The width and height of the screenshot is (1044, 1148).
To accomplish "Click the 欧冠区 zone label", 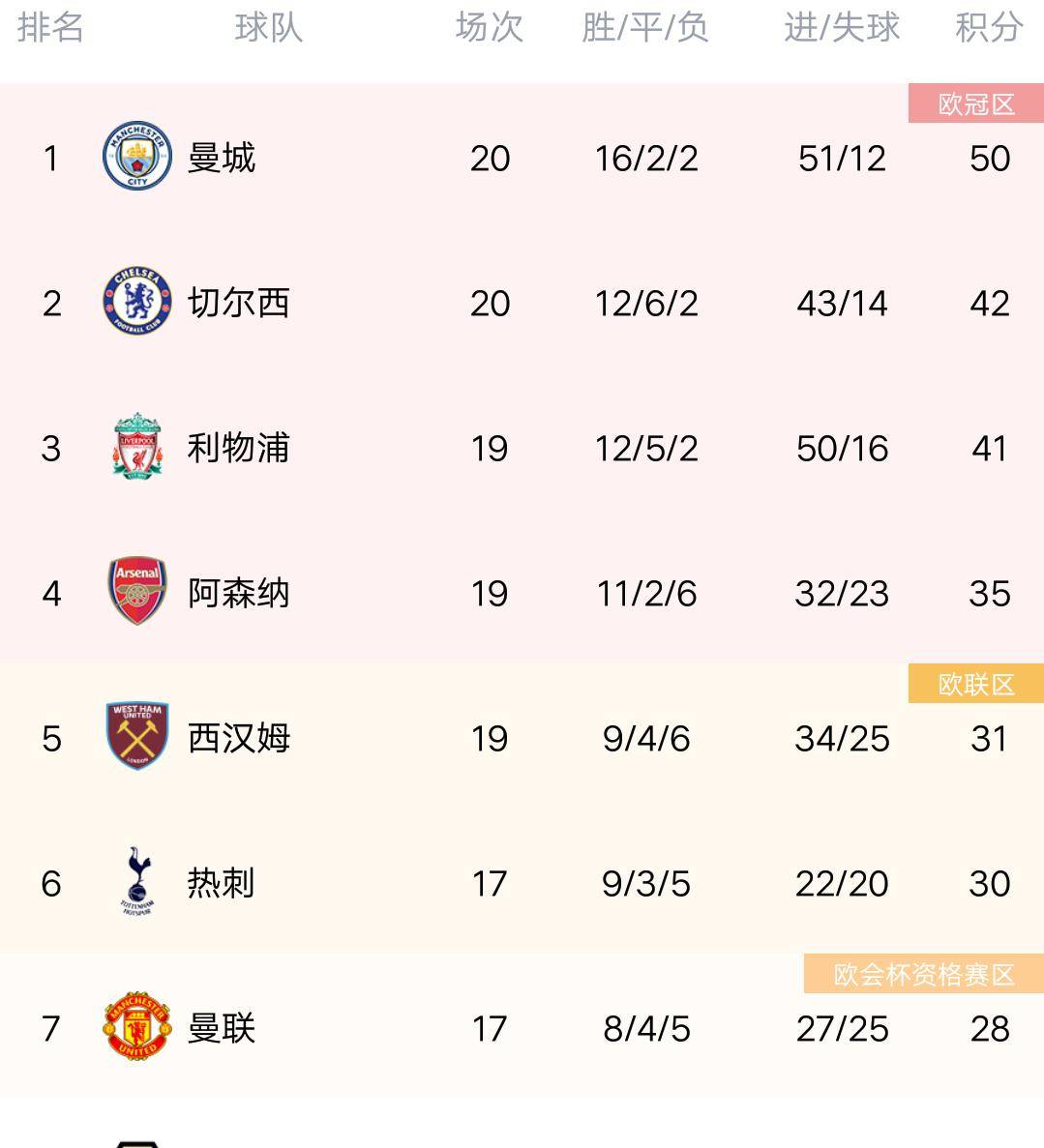I will (976, 103).
